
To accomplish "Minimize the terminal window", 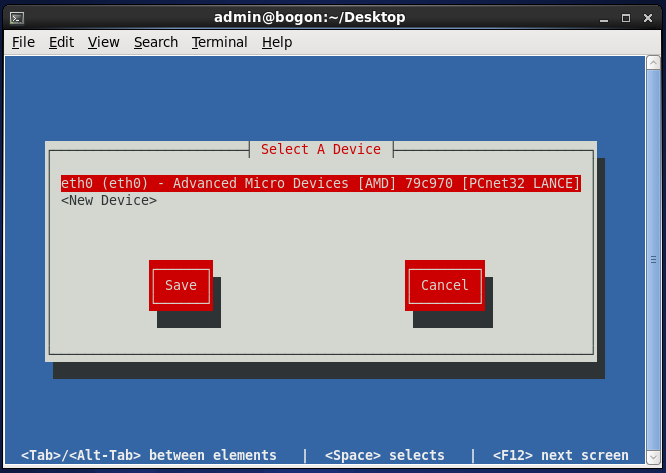I will pyautogui.click(x=604, y=18).
